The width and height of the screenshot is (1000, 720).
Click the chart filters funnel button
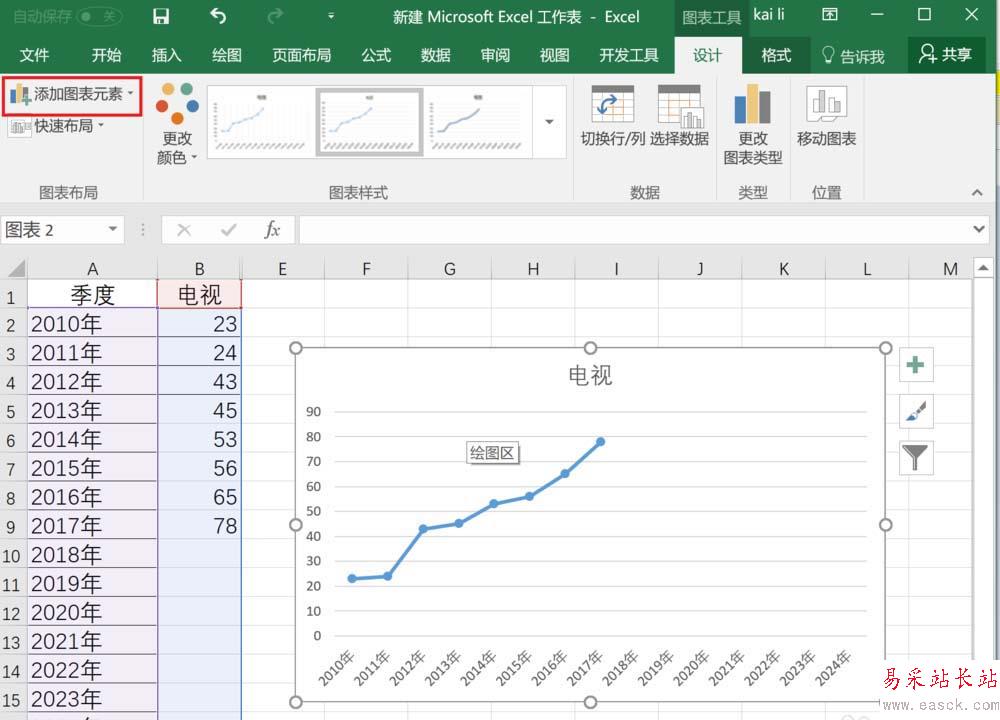tap(916, 458)
